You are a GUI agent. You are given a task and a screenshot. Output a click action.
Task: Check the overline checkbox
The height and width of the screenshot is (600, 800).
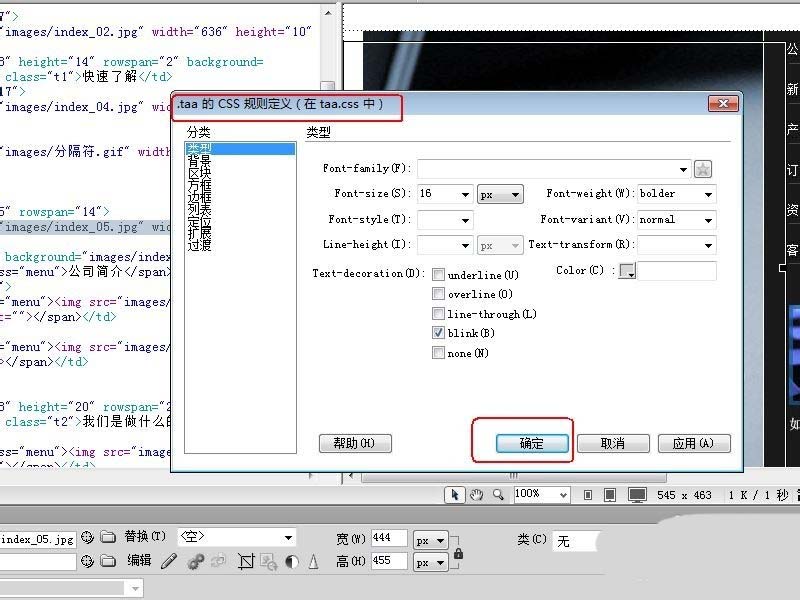(x=438, y=294)
